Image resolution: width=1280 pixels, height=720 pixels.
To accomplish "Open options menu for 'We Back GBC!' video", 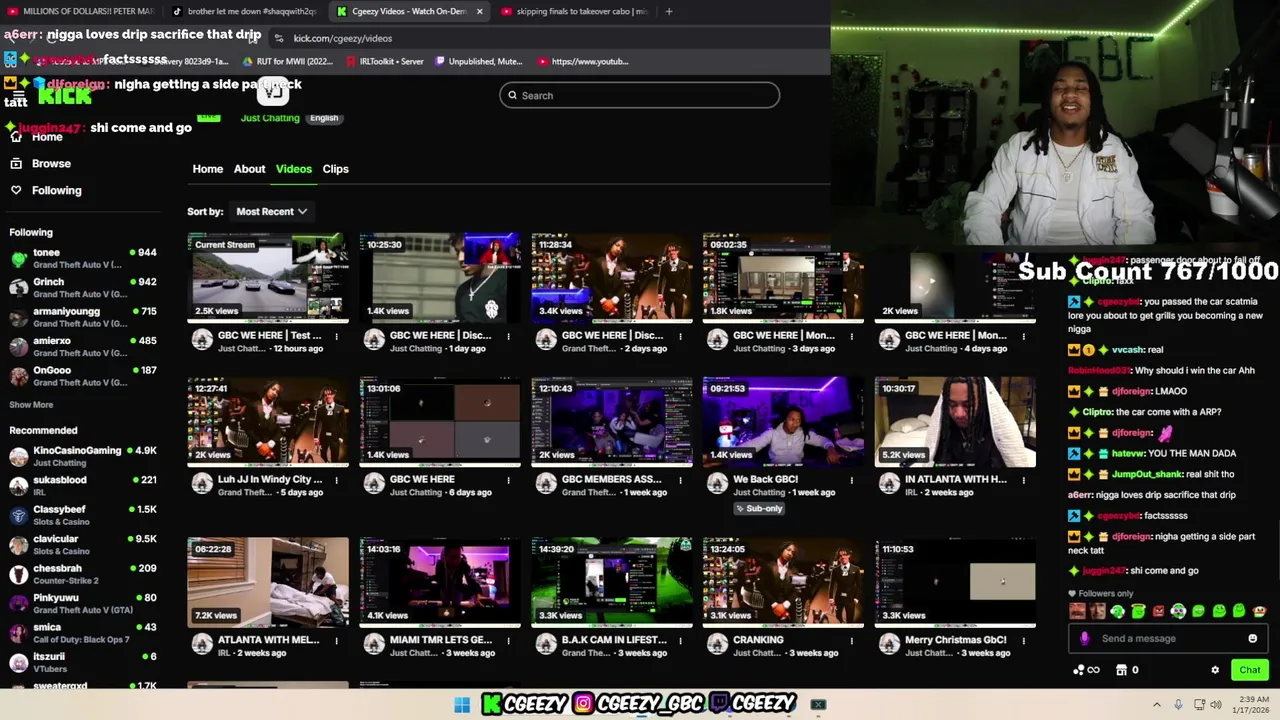I will click(852, 480).
